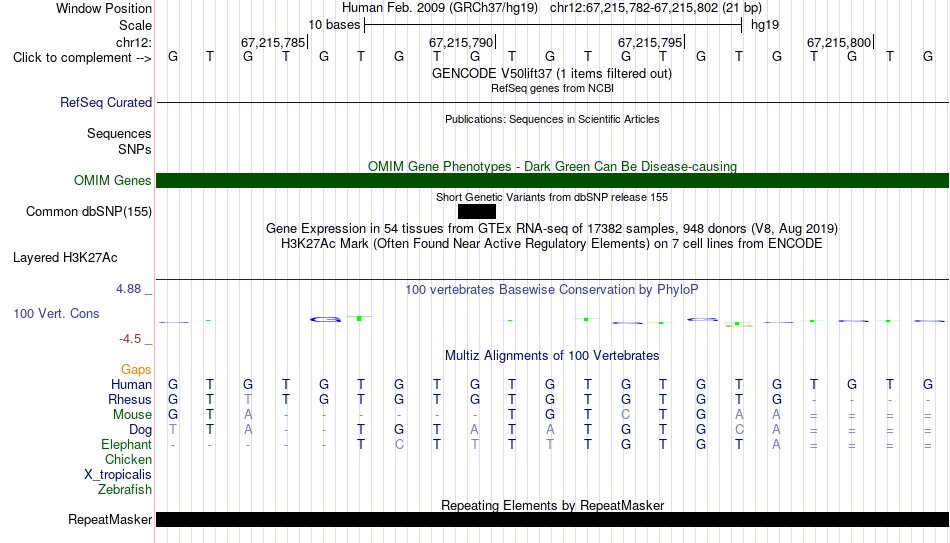Click the SNPs label
Image resolution: width=950 pixels, height=543 pixels.
point(135,149)
